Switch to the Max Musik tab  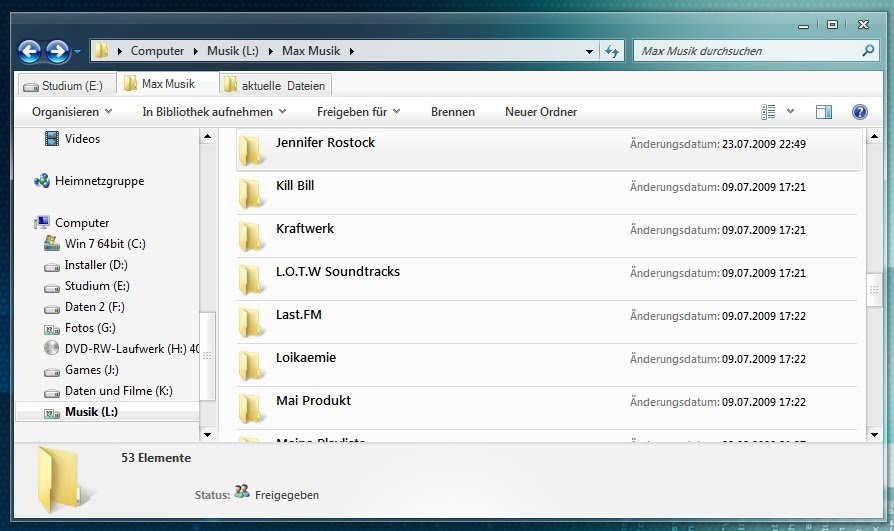168,84
